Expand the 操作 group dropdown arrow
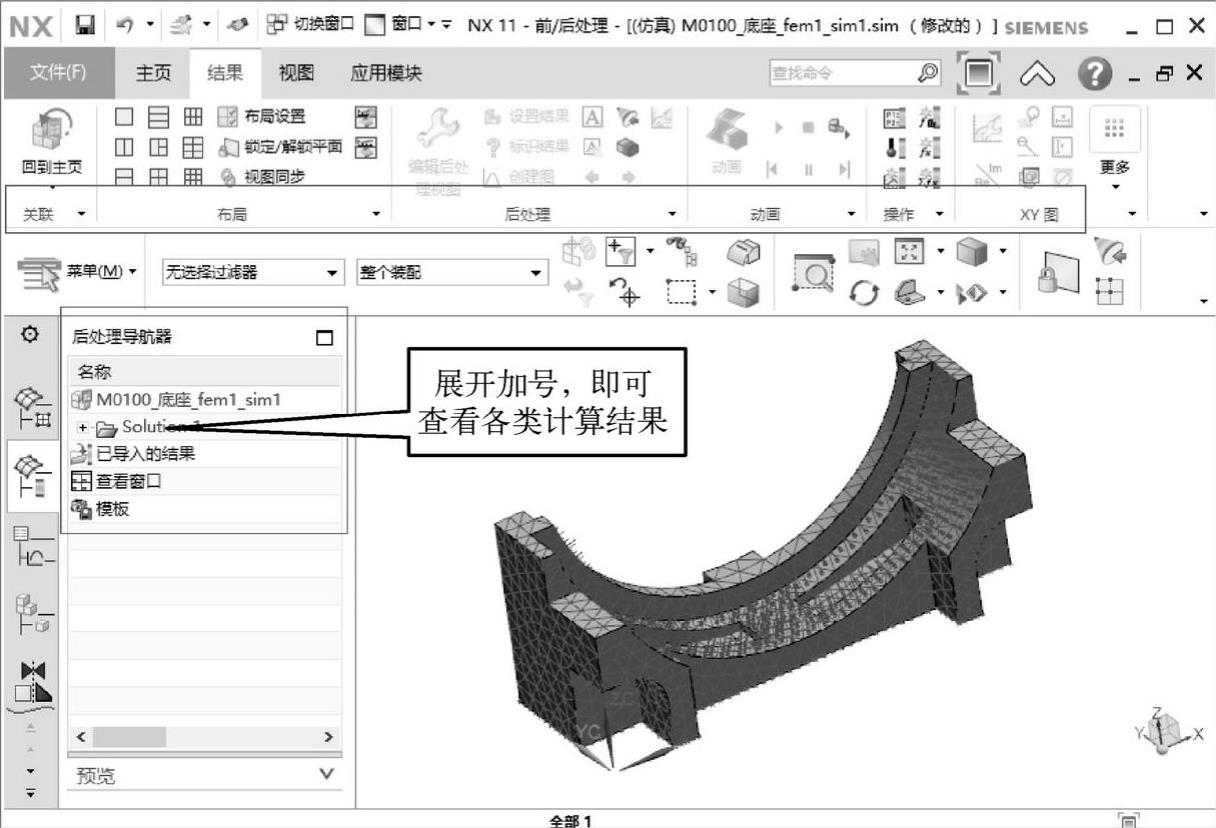1216x828 pixels. (939, 213)
